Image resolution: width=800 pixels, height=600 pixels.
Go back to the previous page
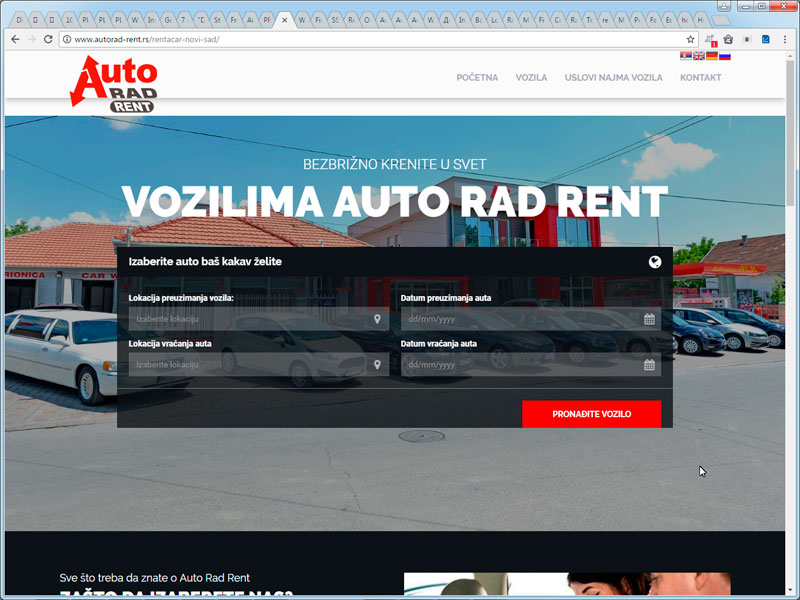(15, 39)
